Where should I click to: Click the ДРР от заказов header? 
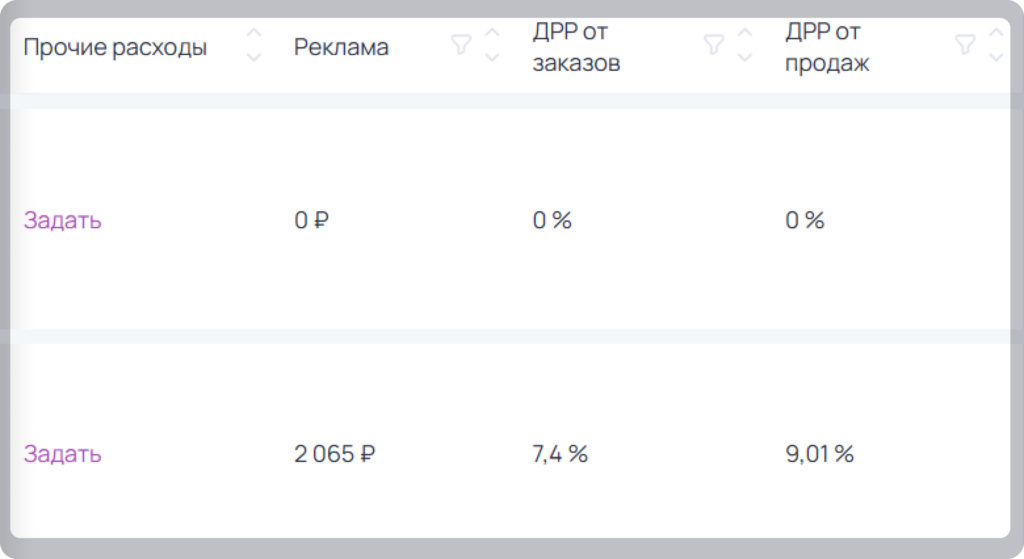point(576,47)
